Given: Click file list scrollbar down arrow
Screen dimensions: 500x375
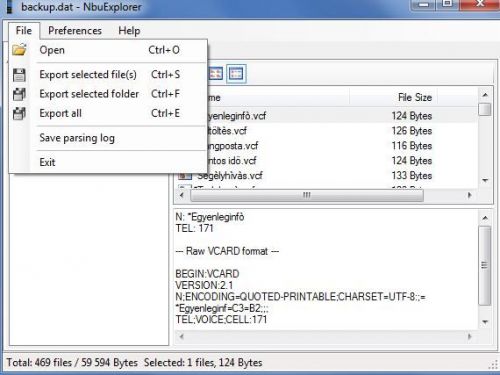Looking at the screenshot, I should click(x=485, y=180).
